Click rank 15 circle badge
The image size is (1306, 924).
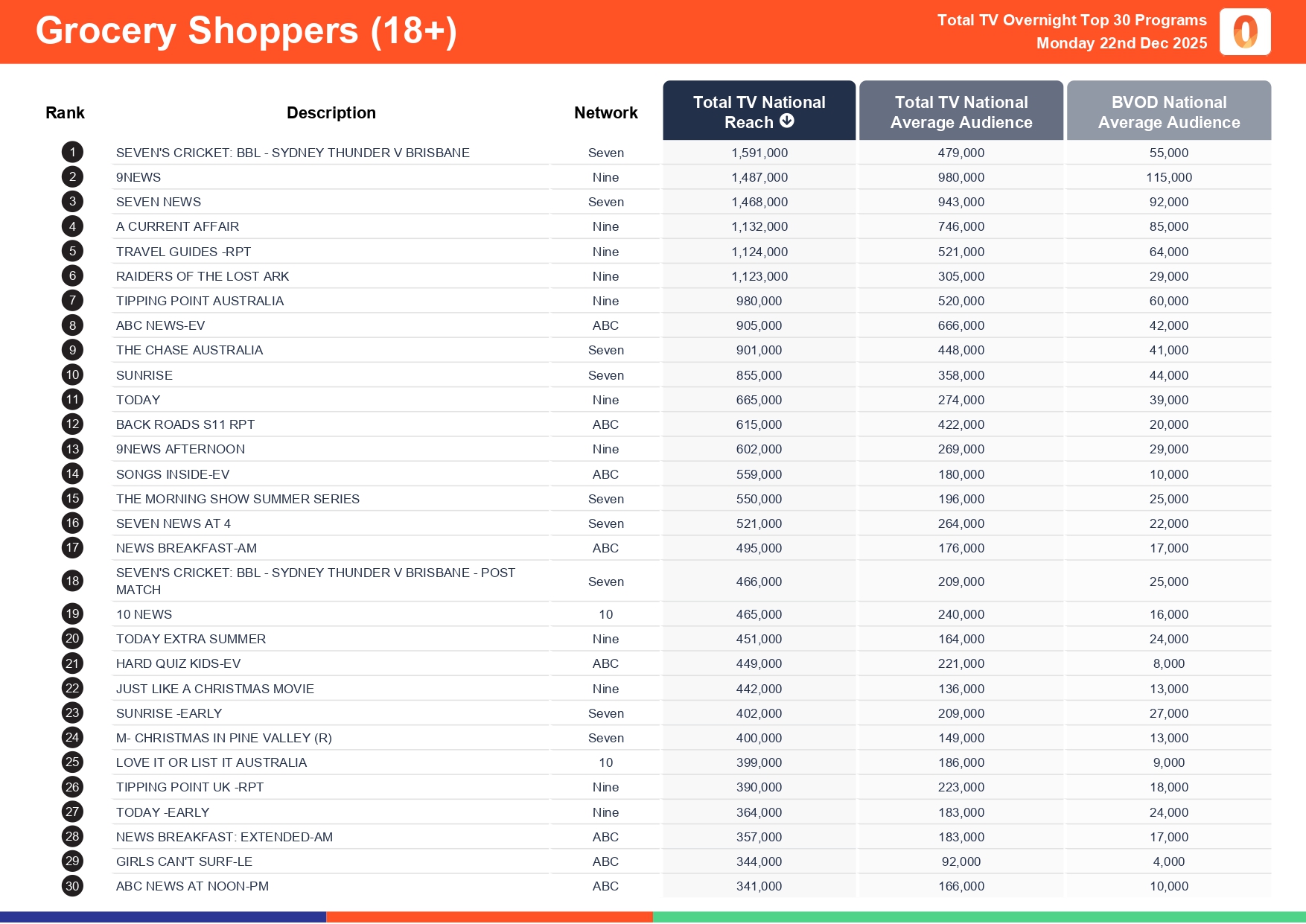point(72,499)
